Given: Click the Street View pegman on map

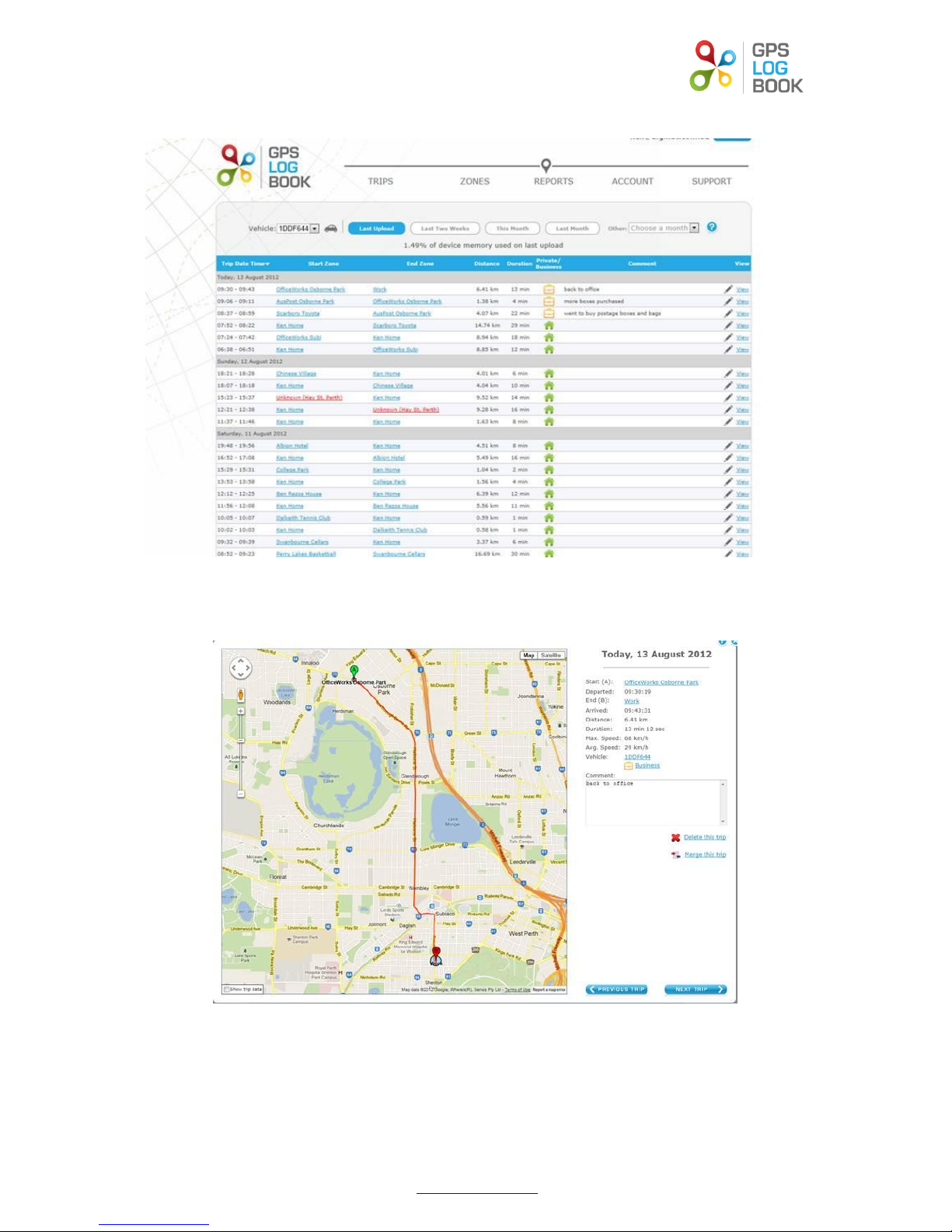Looking at the screenshot, I should 241,695.
